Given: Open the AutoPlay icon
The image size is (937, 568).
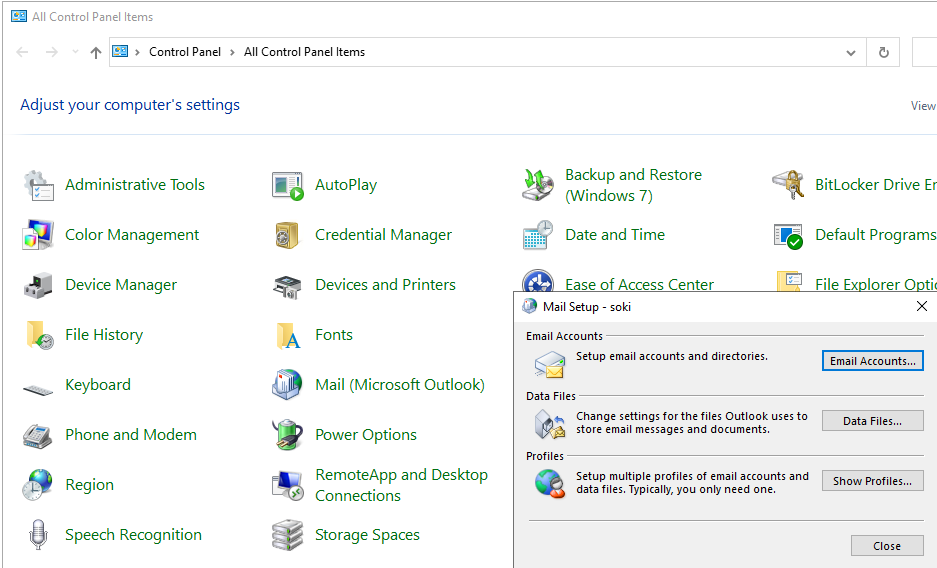Looking at the screenshot, I should (287, 185).
